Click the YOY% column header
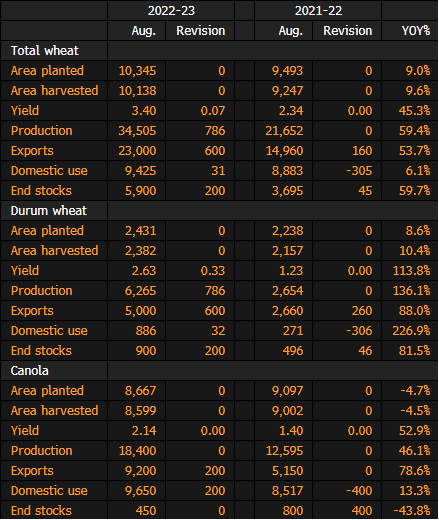The width and height of the screenshot is (439, 520). click(x=416, y=31)
